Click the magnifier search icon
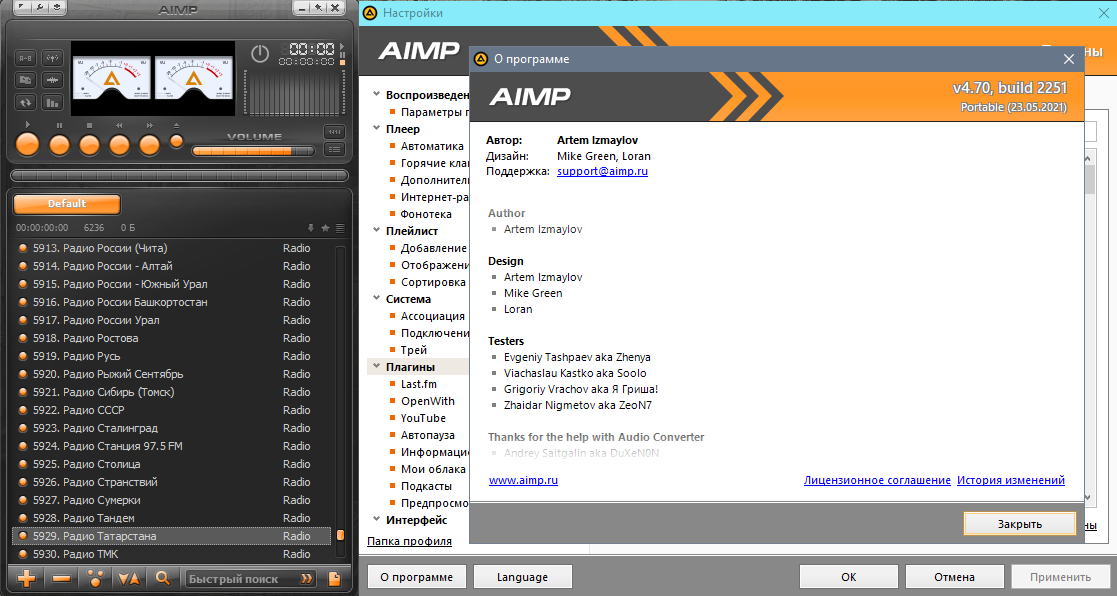Viewport: 1117px width, 596px height. (x=162, y=578)
